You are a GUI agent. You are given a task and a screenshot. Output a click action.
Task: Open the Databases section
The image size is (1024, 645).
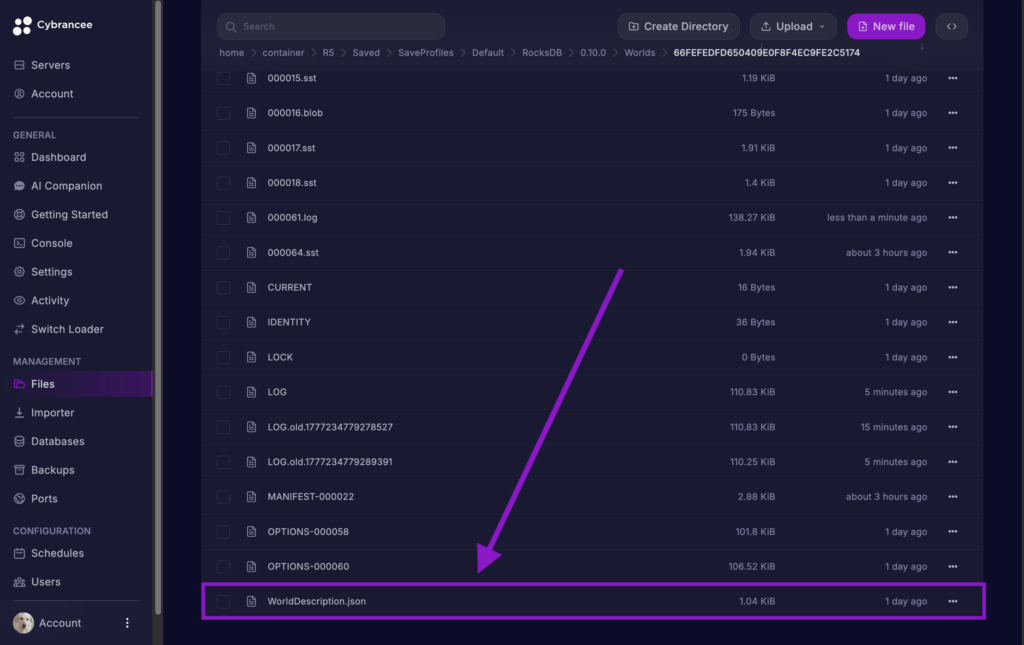click(x=57, y=441)
